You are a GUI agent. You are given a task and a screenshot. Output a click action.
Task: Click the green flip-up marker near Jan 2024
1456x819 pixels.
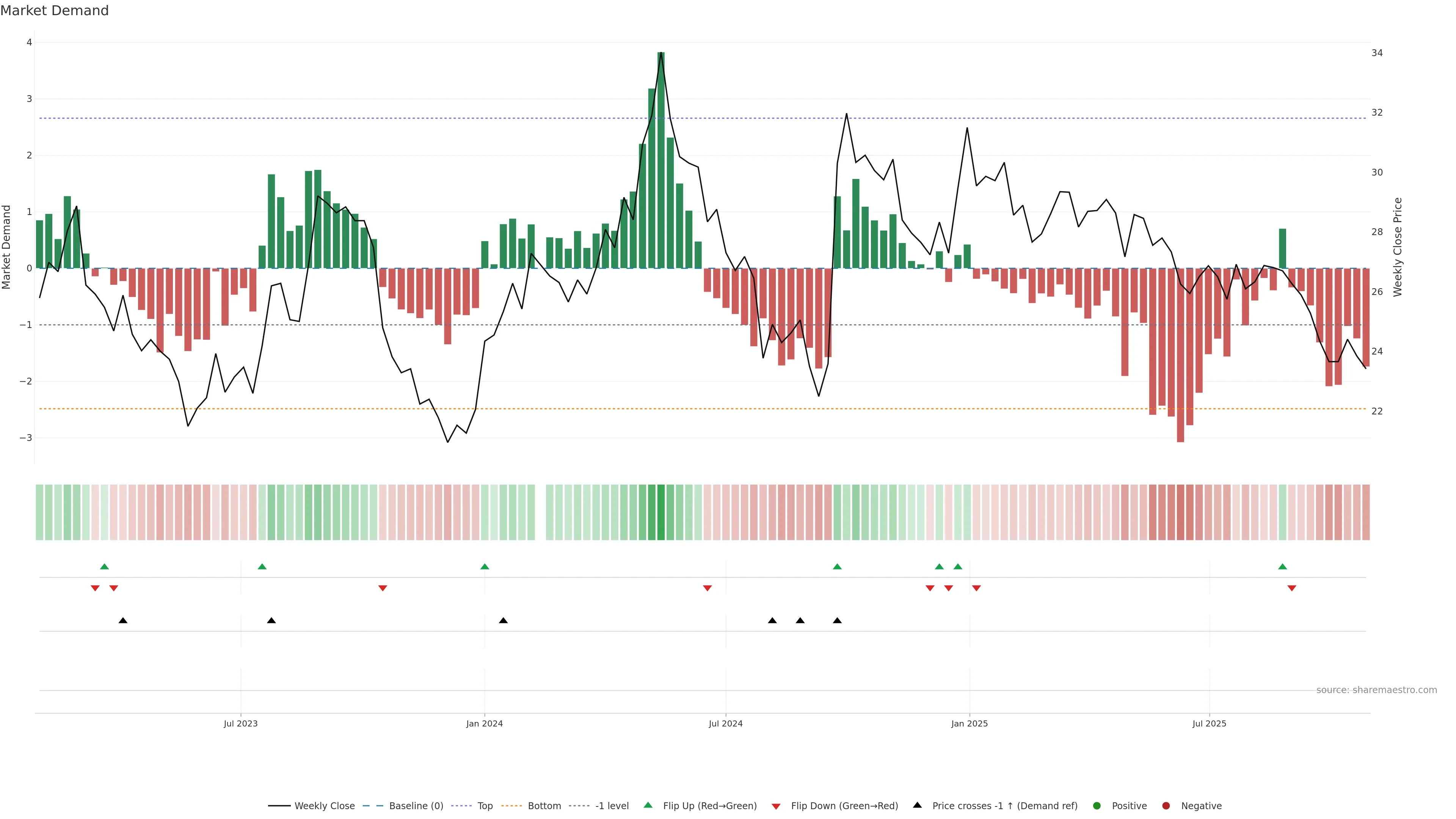pyautogui.click(x=485, y=566)
